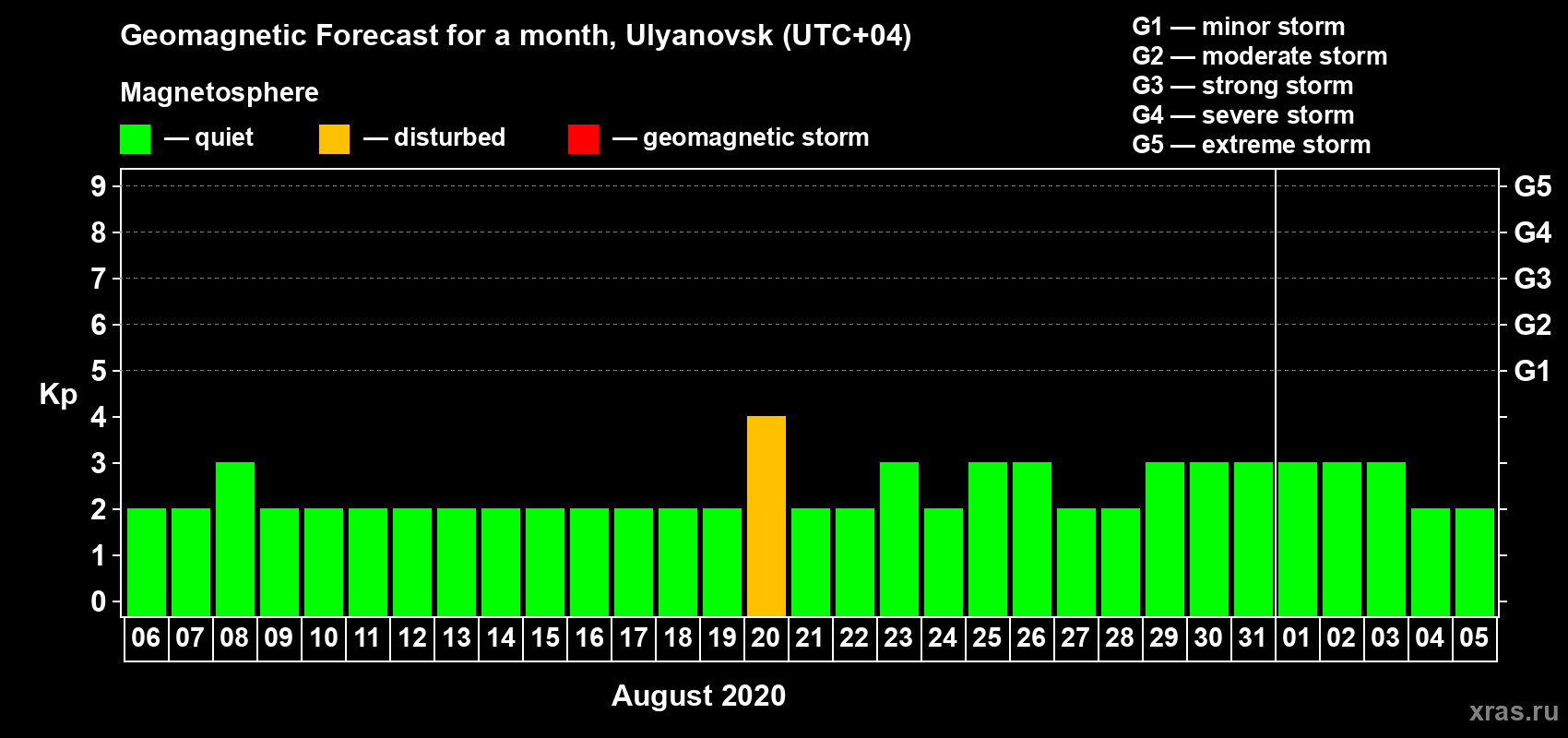Image resolution: width=1568 pixels, height=738 pixels.
Task: Click the date label '09'
Action: coord(279,637)
